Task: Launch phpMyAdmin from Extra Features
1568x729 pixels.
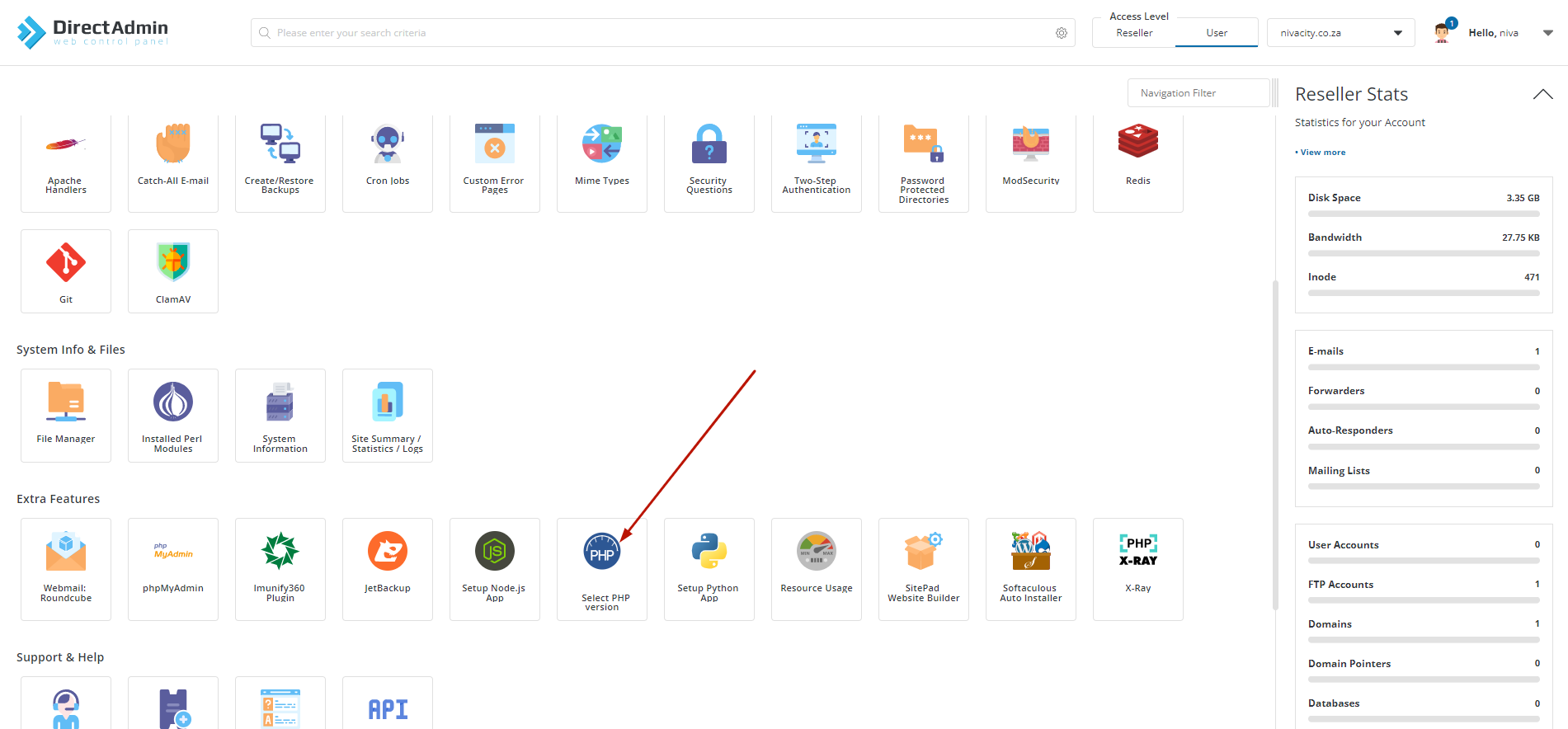Action: click(x=173, y=568)
